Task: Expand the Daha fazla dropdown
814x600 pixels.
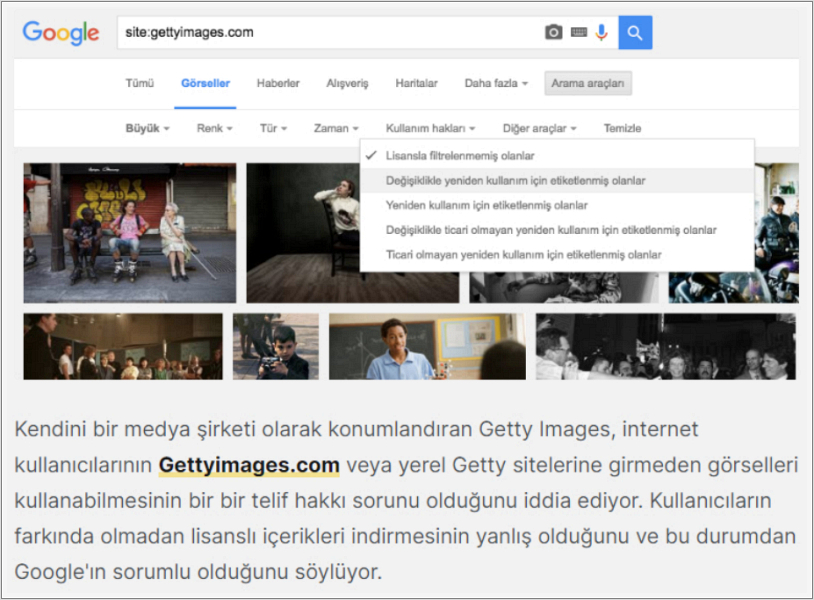Action: 496,83
